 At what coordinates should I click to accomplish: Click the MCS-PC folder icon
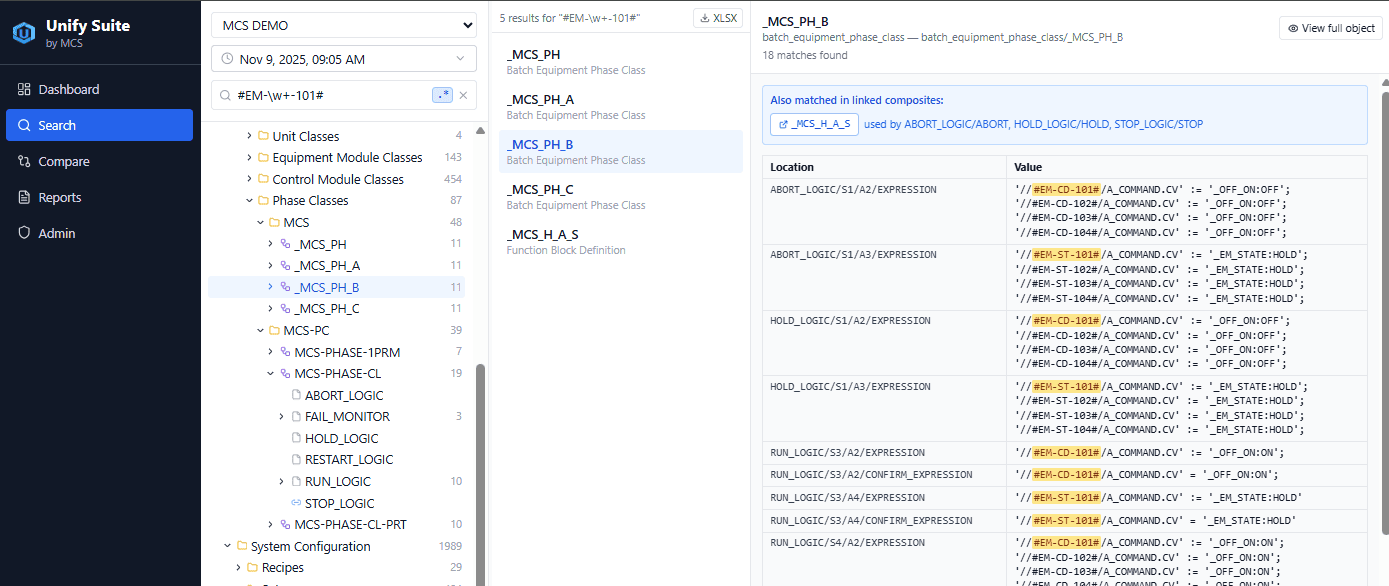(274, 330)
